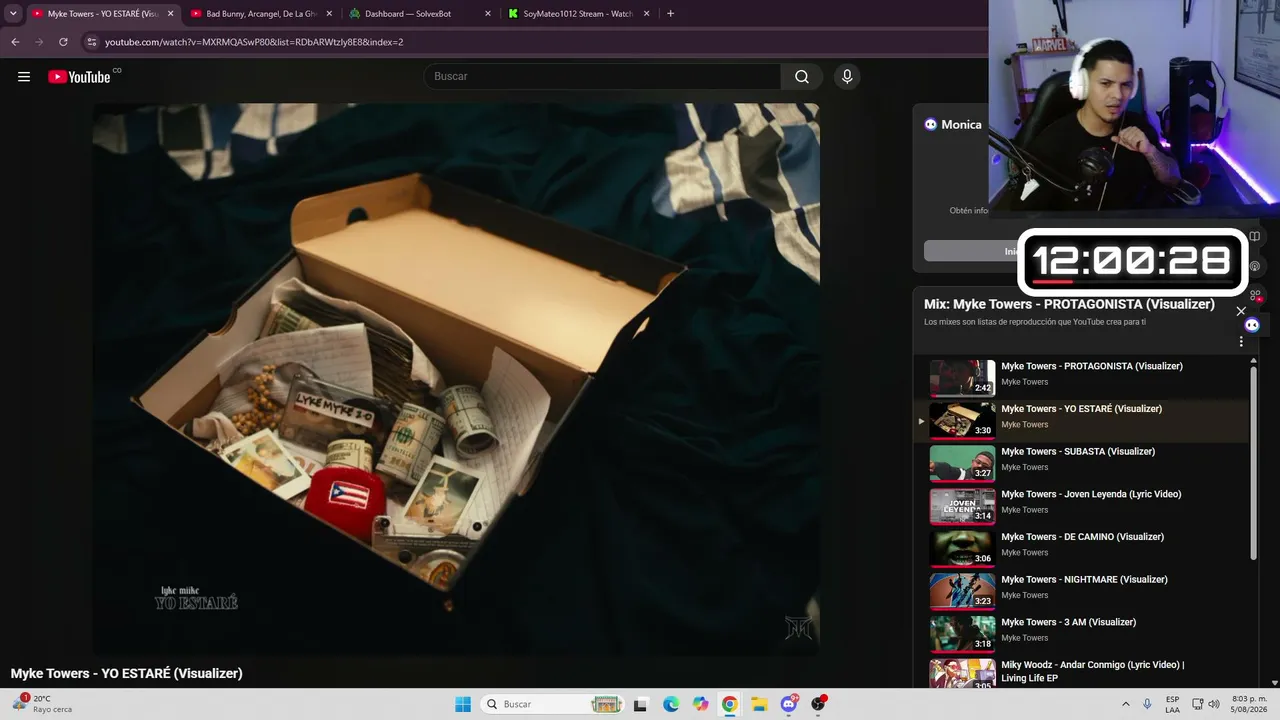Image resolution: width=1280 pixels, height=720 pixels.
Task: Open the Windows Start menu
Action: coord(463,704)
